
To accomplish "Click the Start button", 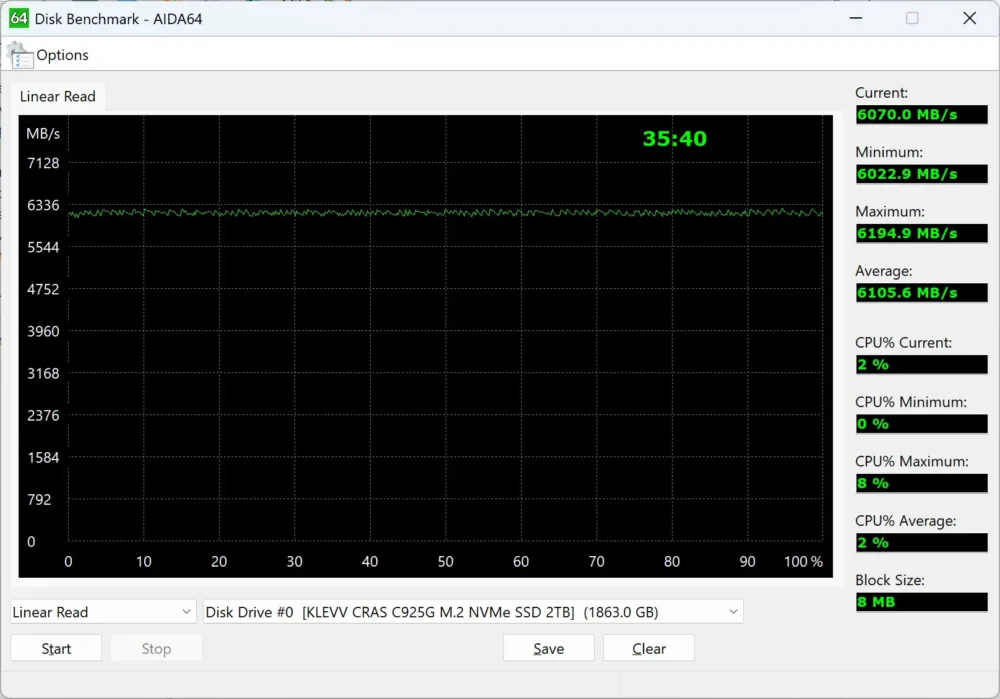I will click(56, 648).
